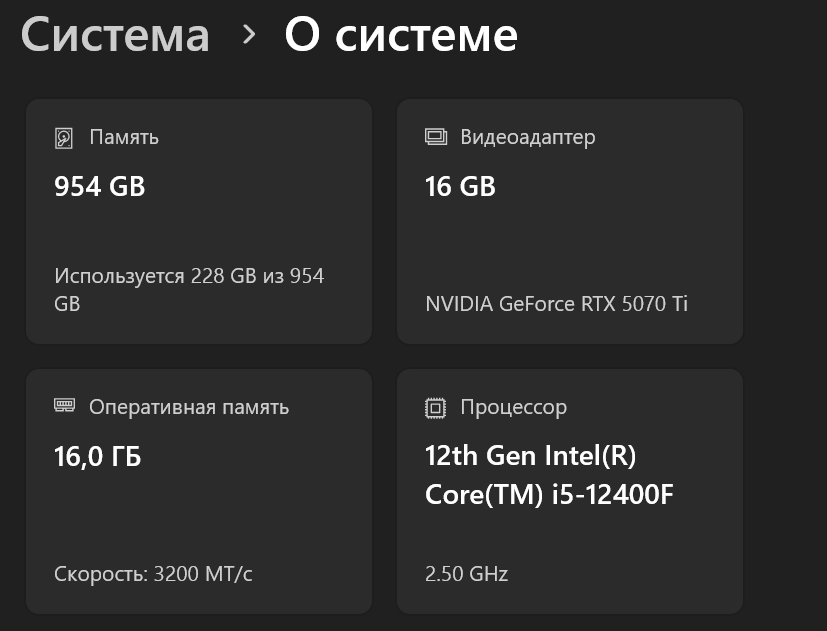Viewport: 827px width, 631px height.
Task: Open the Память card label
Action: coord(124,137)
